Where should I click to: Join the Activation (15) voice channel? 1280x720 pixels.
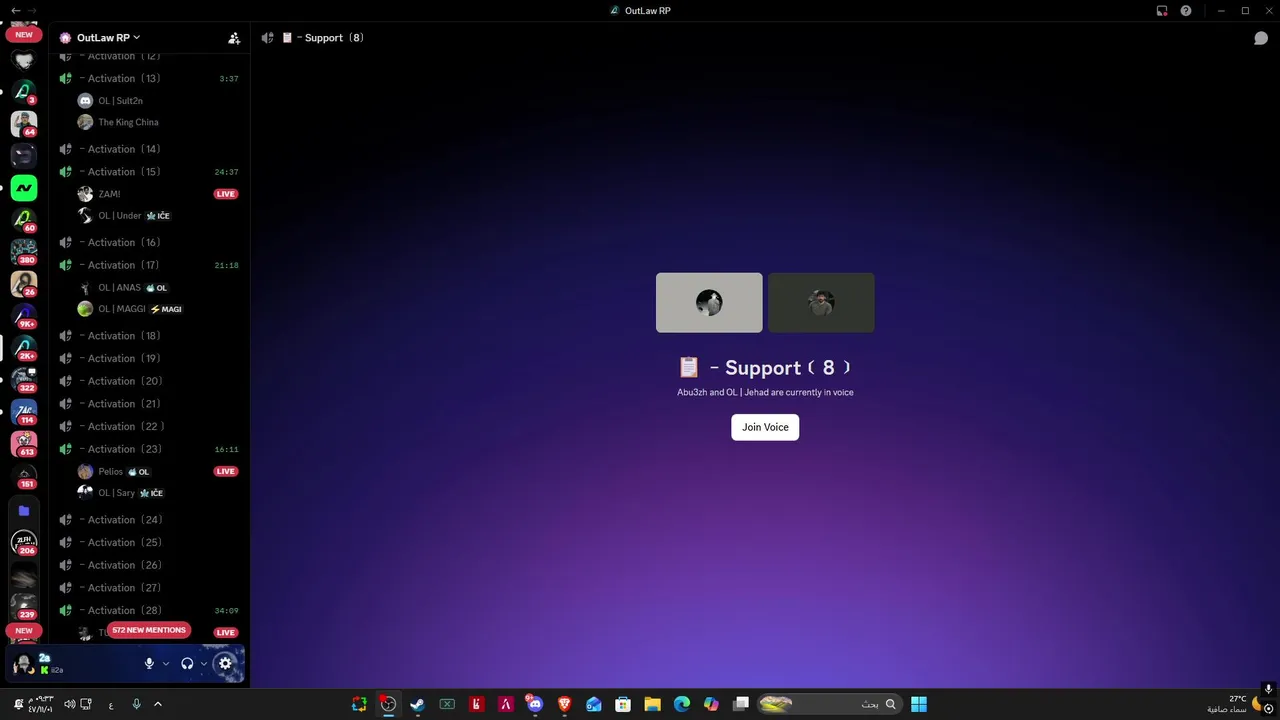(148, 172)
